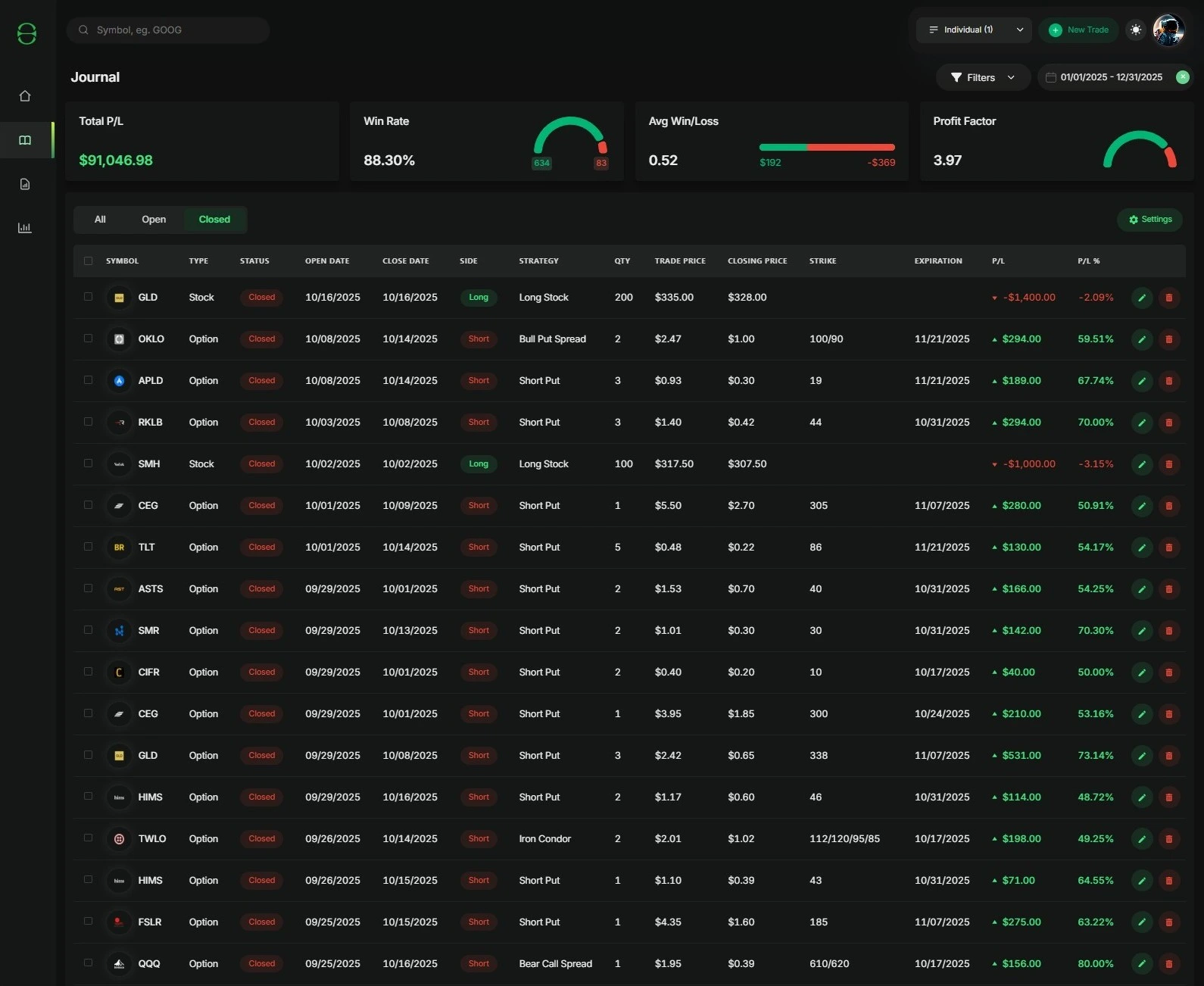1204x986 pixels.
Task: Edit the SMH Long Stock trade
Action: 1142,464
